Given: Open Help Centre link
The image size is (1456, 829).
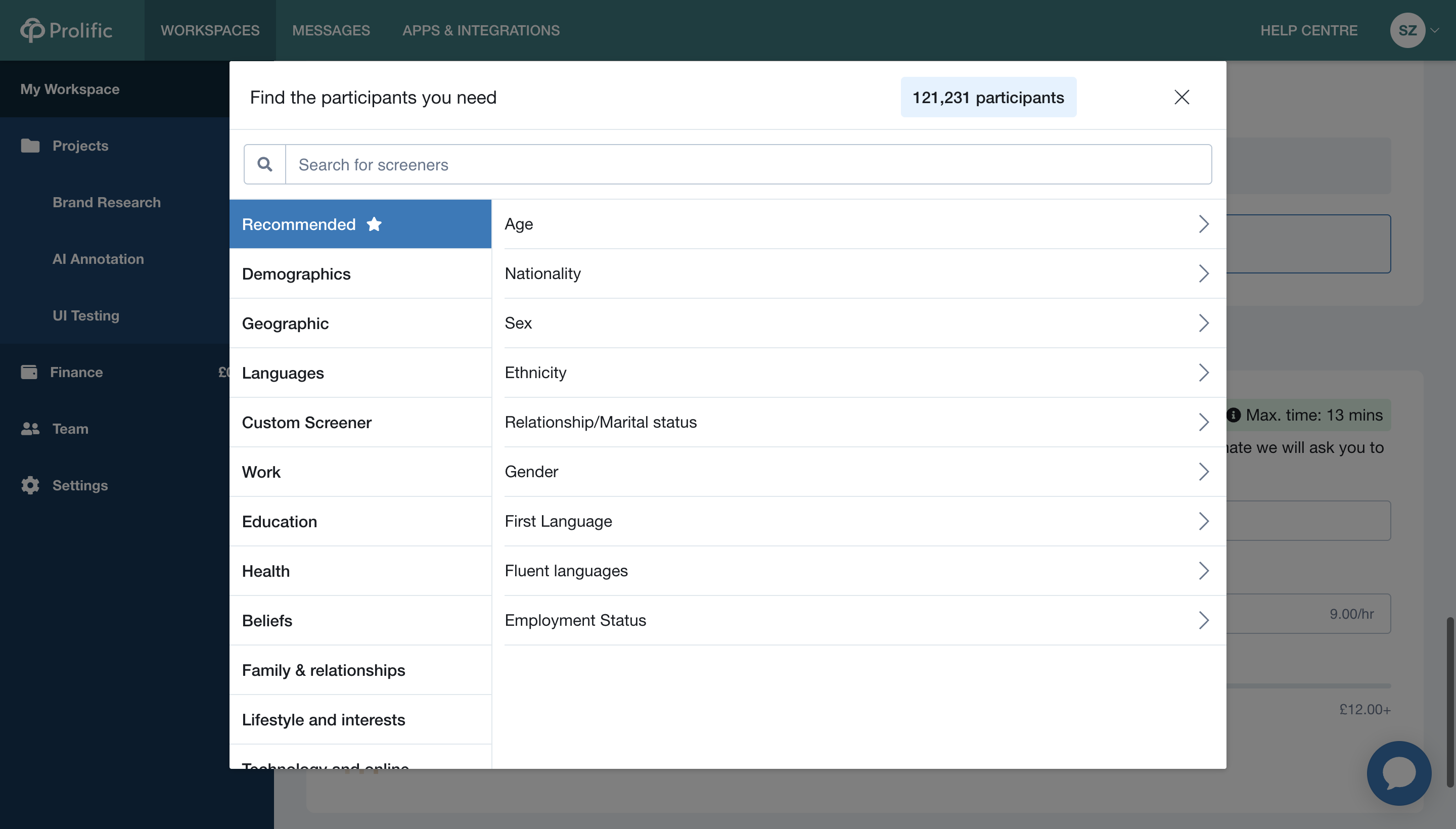Looking at the screenshot, I should [1308, 30].
